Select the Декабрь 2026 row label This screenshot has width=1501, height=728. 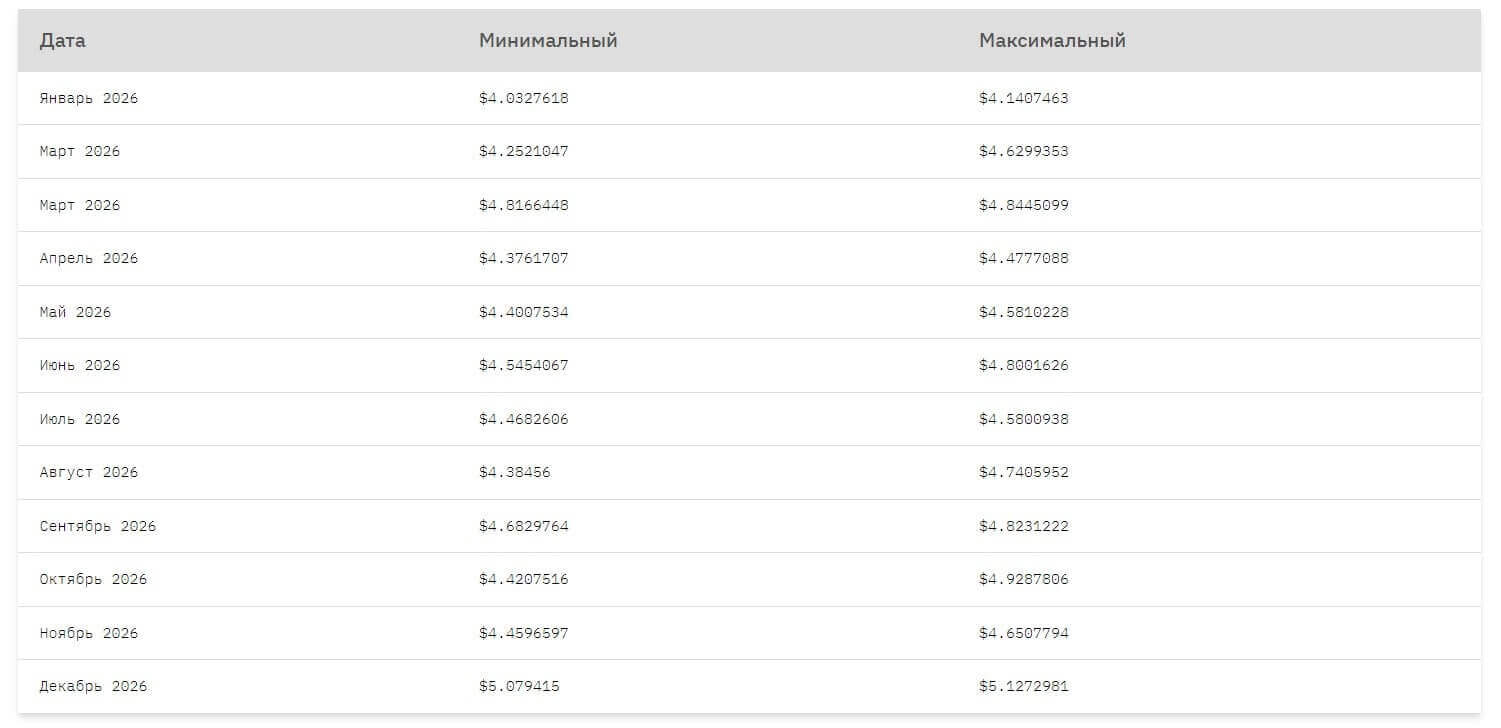tap(93, 686)
